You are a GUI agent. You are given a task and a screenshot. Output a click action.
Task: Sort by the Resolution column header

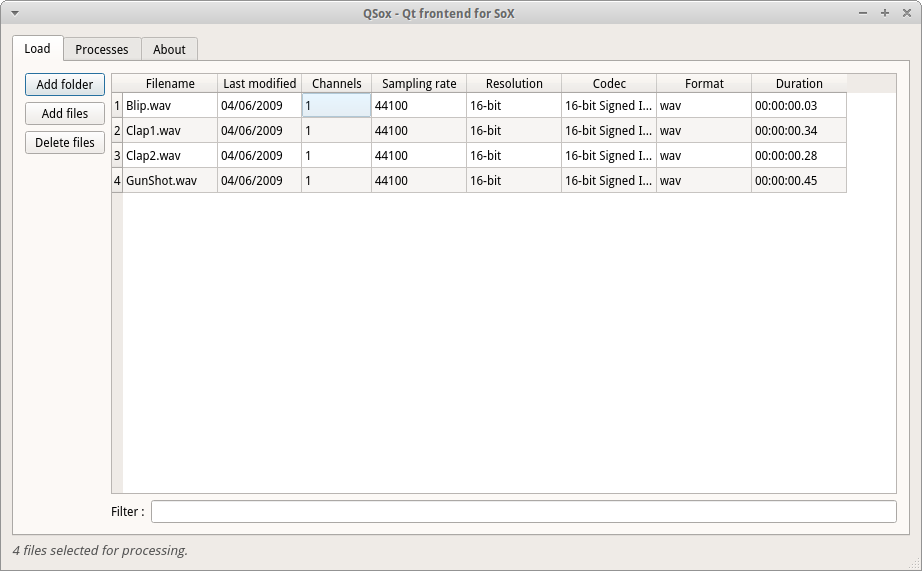tap(514, 84)
